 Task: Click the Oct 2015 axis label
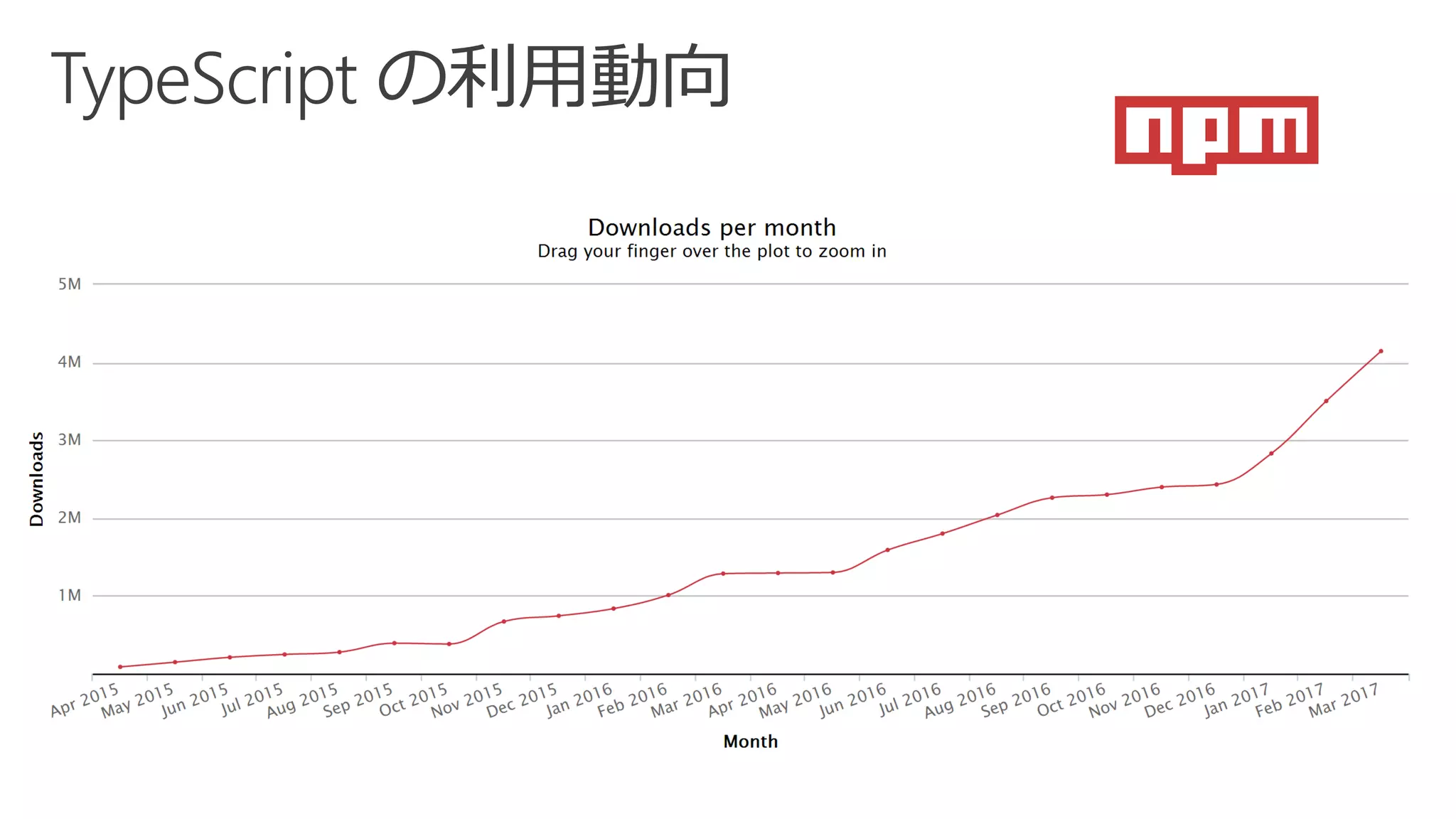[x=413, y=700]
